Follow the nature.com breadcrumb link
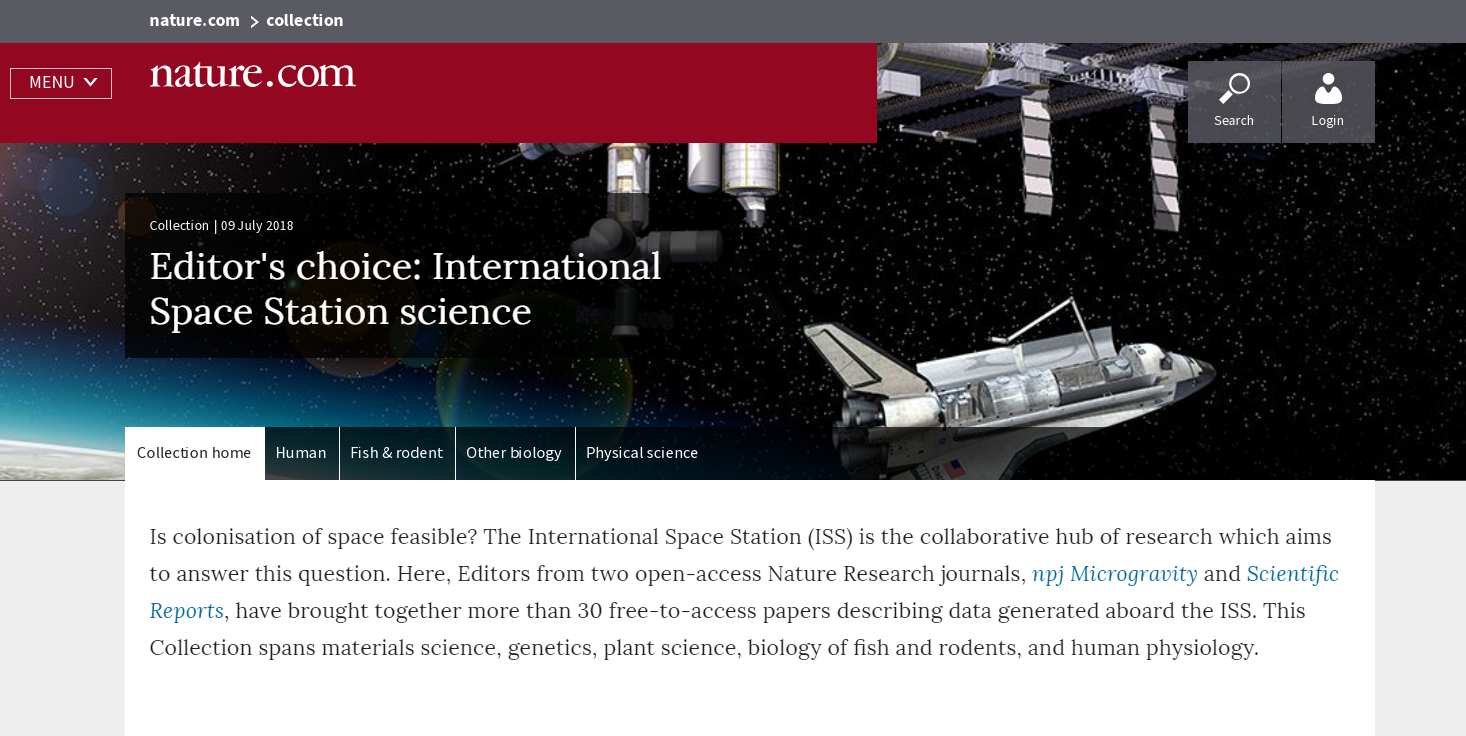Viewport: 1466px width, 736px height. 195,20
